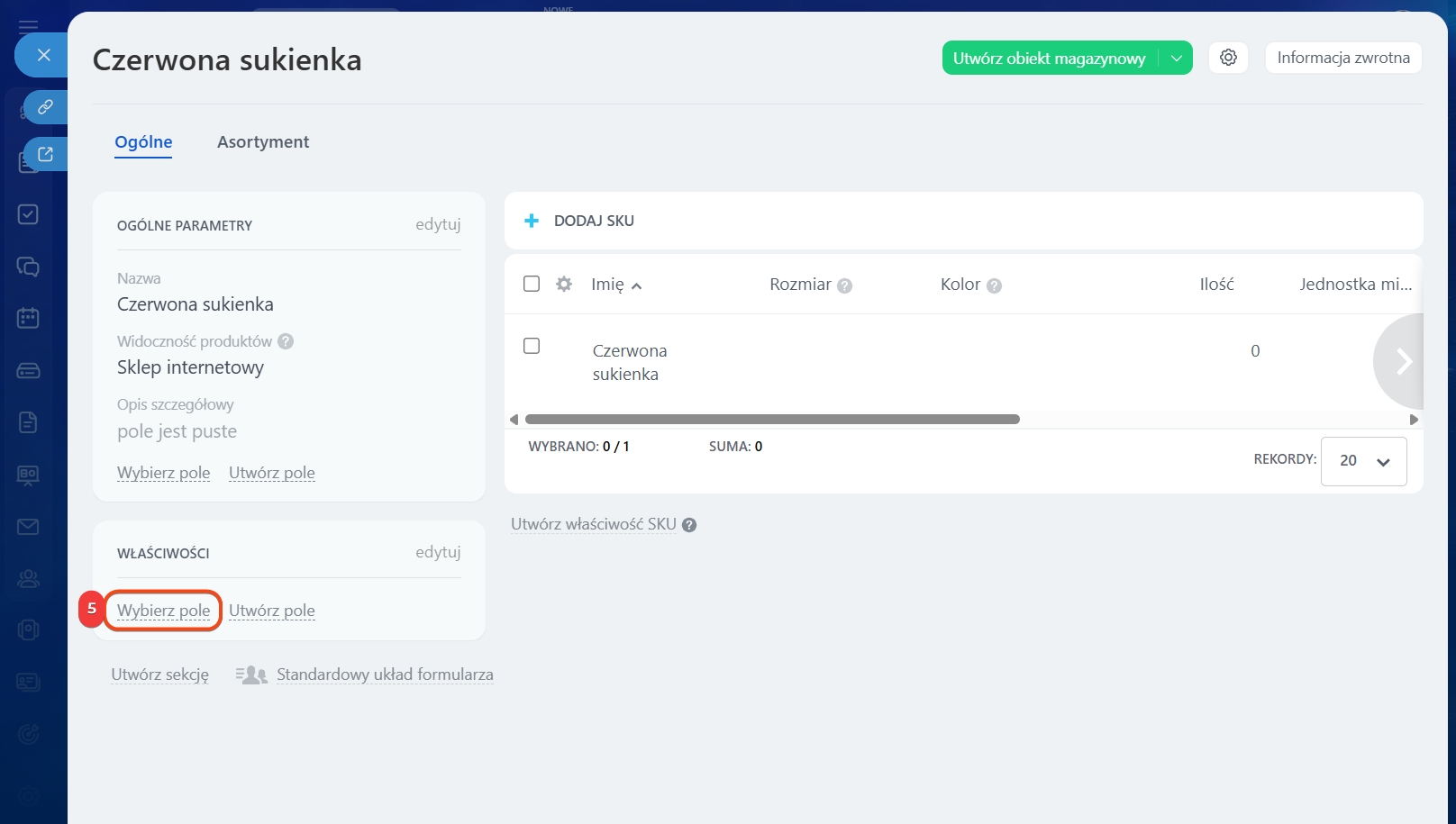Viewport: 1456px width, 824px height.
Task: Click the right arrow to scroll the table columns
Action: pos(1402,361)
